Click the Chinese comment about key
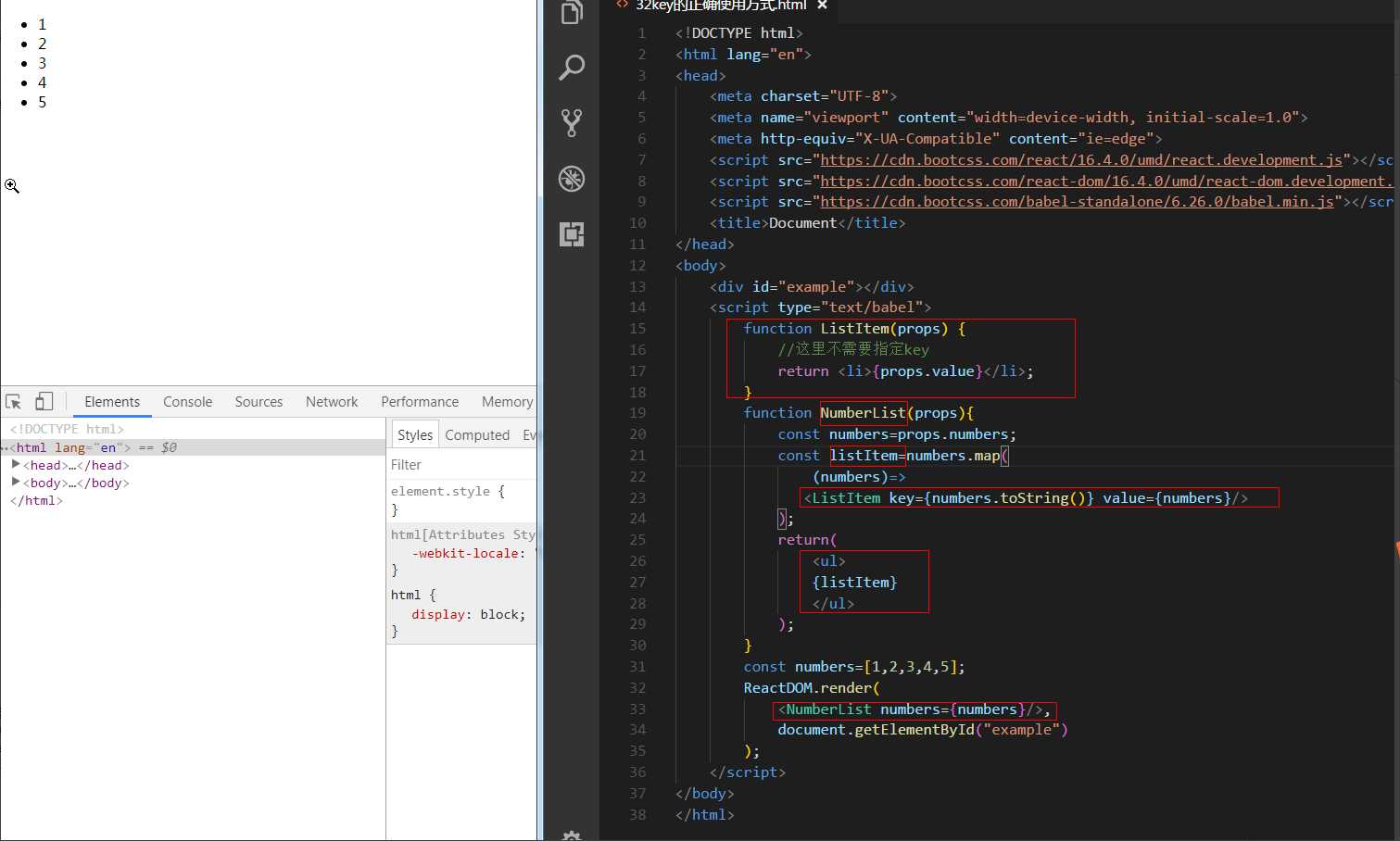Viewport: 1400px width, 841px height. [x=853, y=349]
